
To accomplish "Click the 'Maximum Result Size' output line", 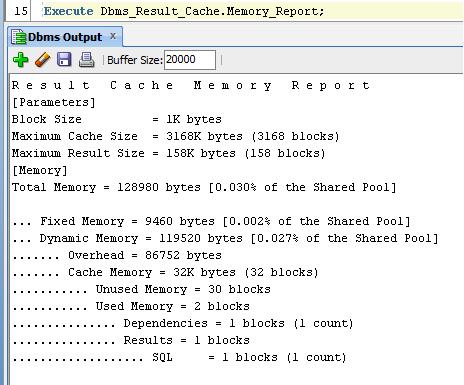I will click(x=168, y=153).
